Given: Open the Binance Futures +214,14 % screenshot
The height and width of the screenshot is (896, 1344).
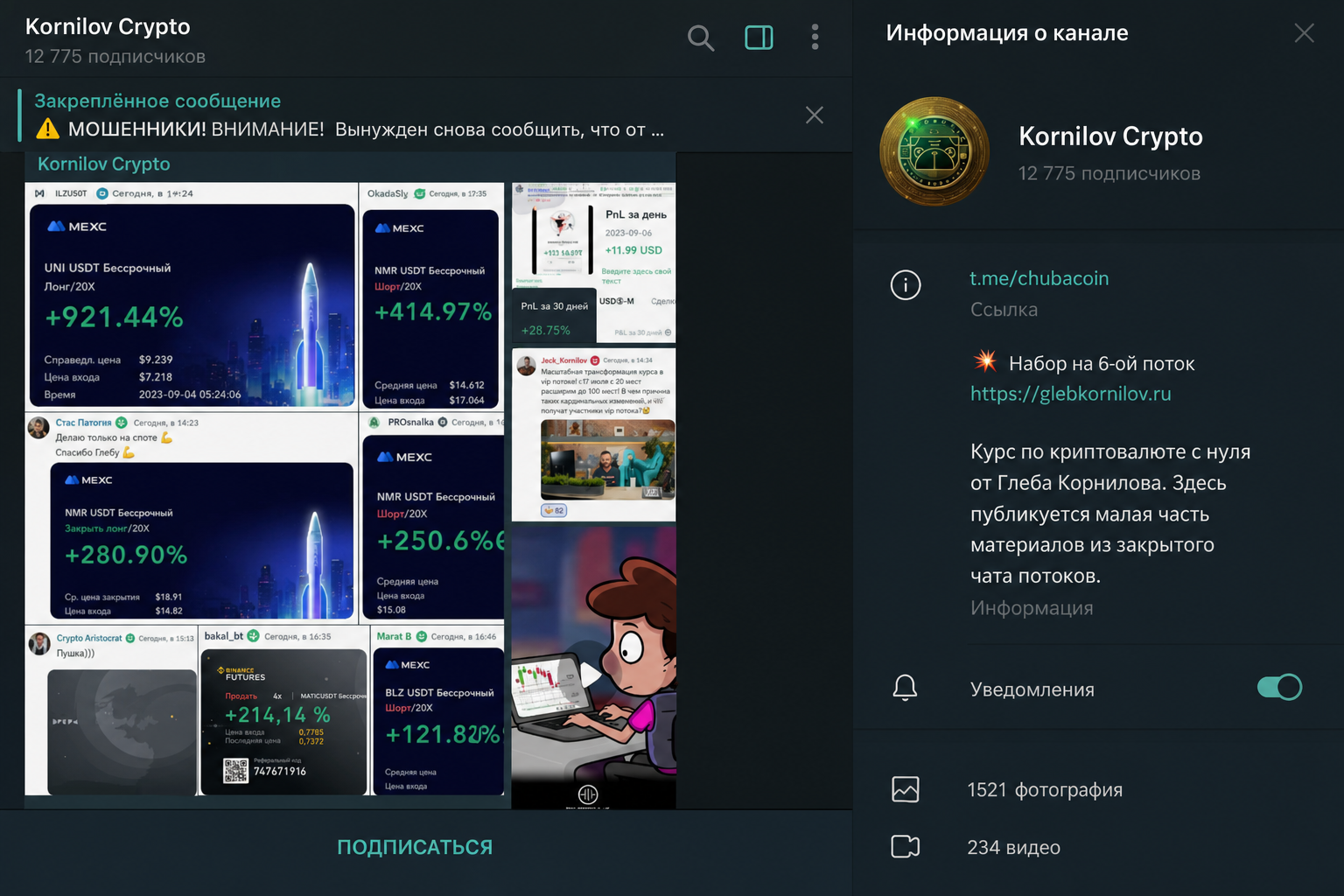Looking at the screenshot, I should pos(284,710).
